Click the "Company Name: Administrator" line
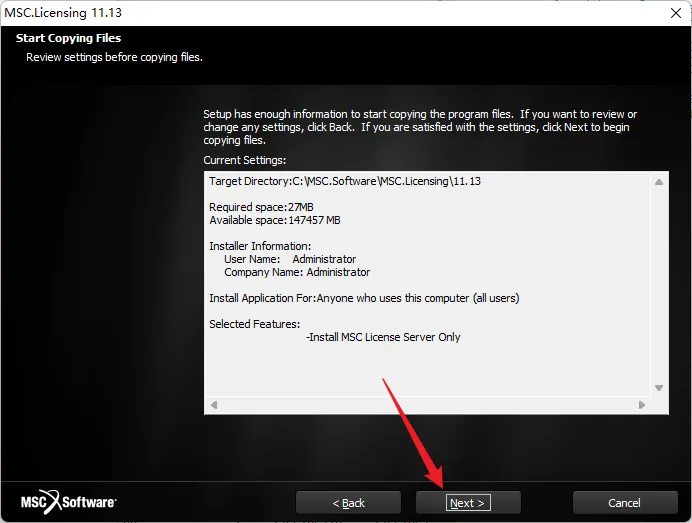The image size is (692, 523). [x=297, y=272]
